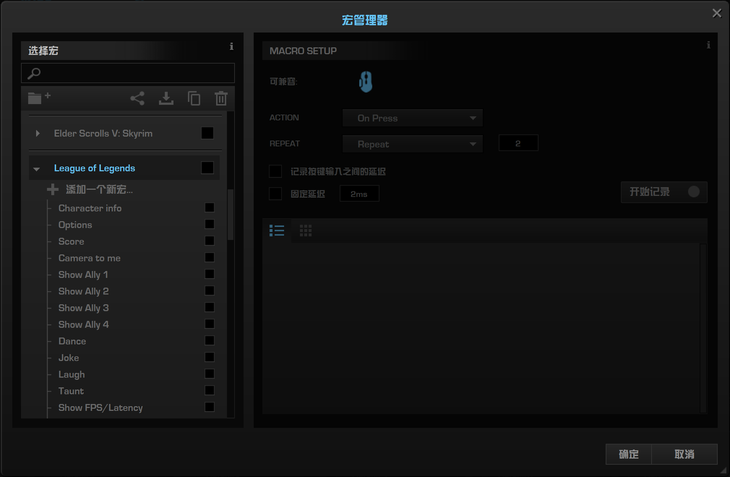This screenshot has height=477, width=730.
Task: Click the 确定 confirm button
Action: pos(629,454)
